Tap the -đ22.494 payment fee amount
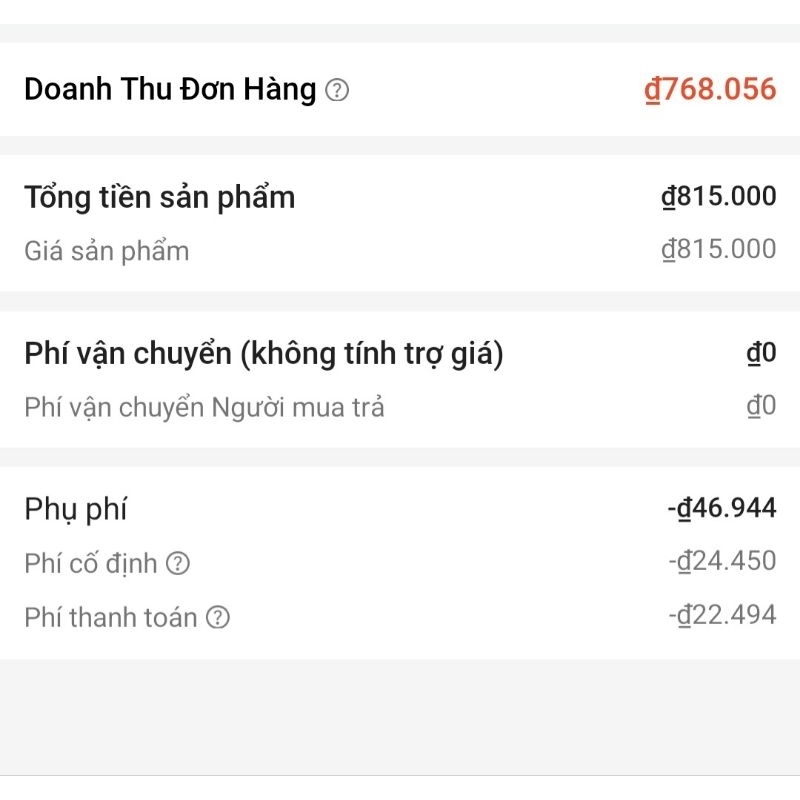800x800 pixels. click(722, 614)
